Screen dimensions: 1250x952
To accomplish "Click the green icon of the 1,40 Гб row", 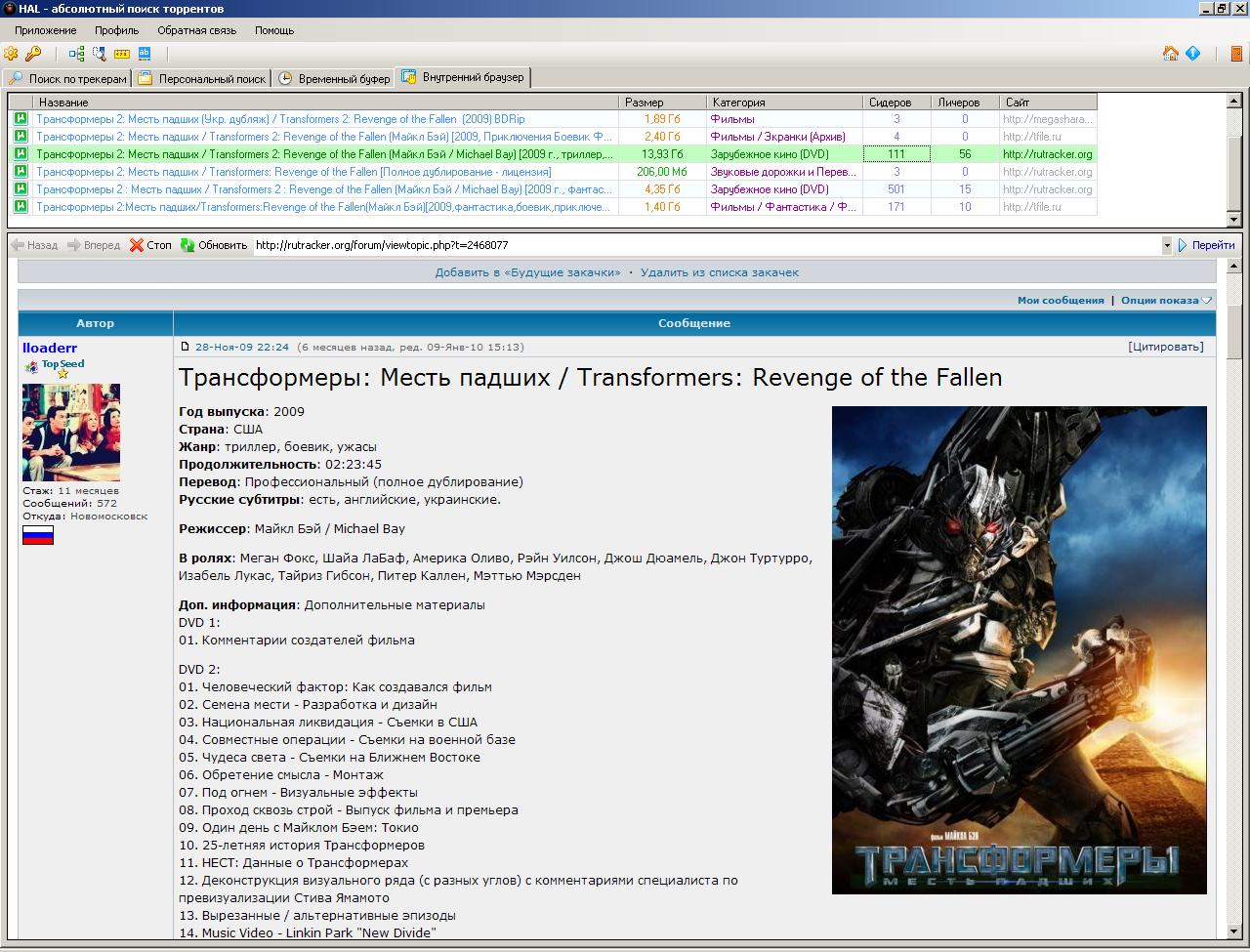I will coord(21,207).
